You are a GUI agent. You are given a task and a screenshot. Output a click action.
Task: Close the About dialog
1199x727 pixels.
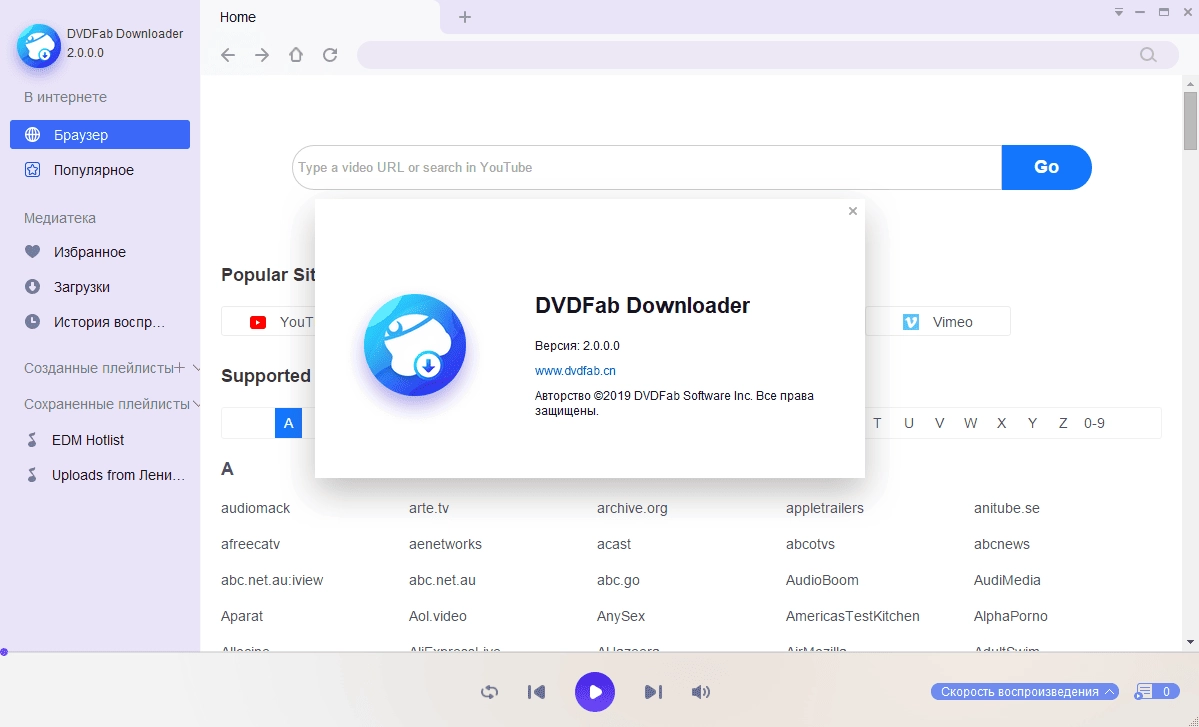pos(853,211)
